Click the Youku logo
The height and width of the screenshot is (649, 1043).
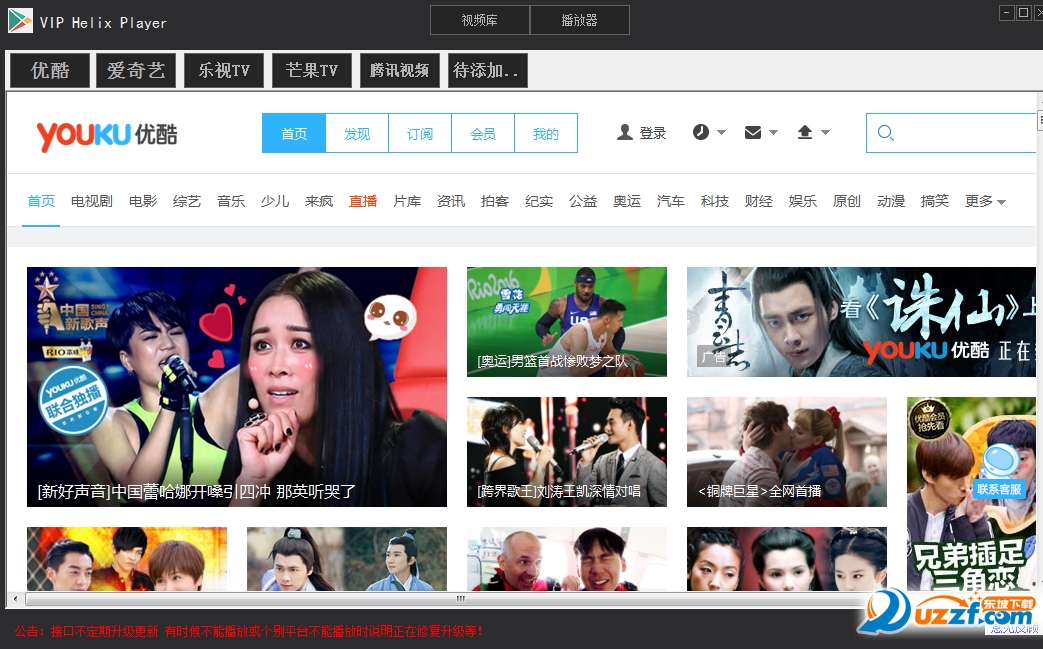pos(107,135)
